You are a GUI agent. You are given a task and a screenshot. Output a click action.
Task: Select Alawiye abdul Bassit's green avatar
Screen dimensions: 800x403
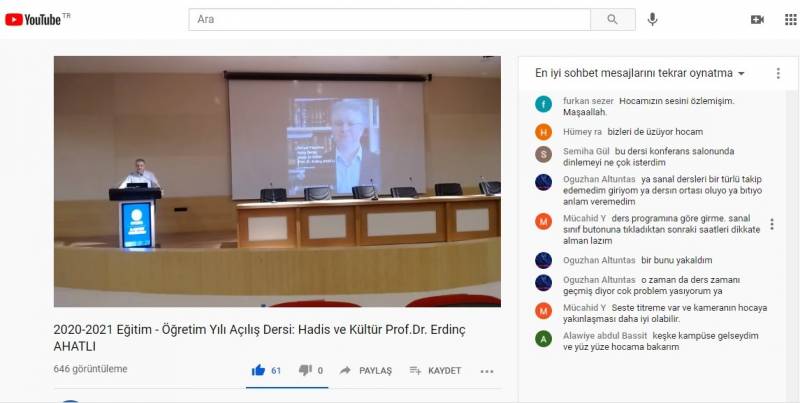click(x=543, y=338)
